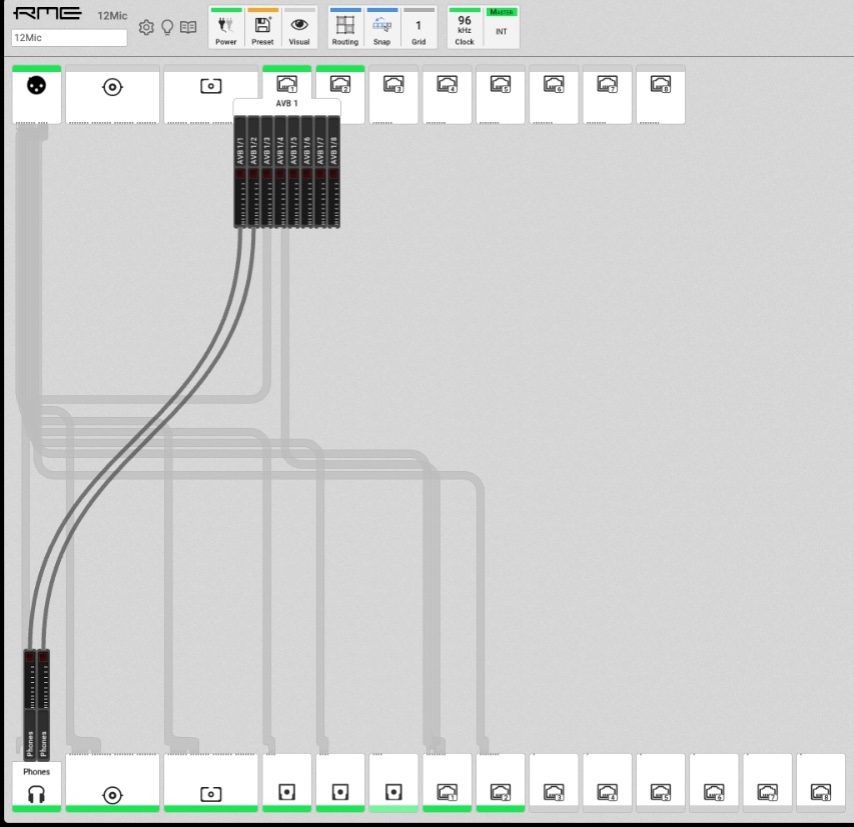Click the Grid size value
The height and width of the screenshot is (827, 854).
point(418,29)
